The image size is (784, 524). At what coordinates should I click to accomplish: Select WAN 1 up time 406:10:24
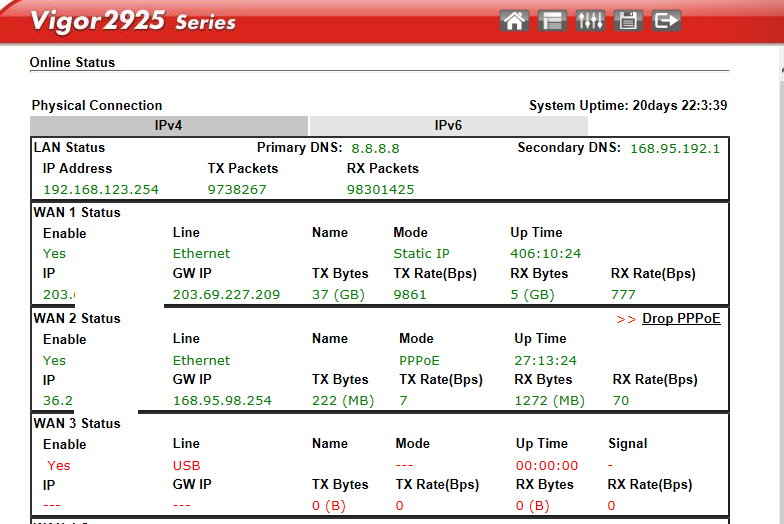(x=546, y=254)
